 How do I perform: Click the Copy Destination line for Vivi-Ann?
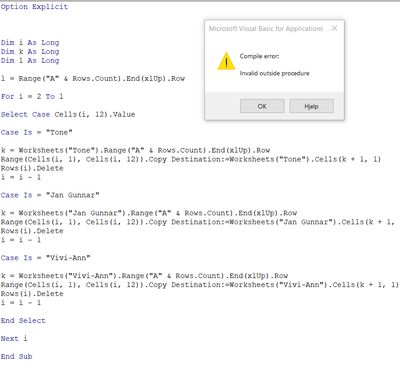pyautogui.click(x=200, y=285)
